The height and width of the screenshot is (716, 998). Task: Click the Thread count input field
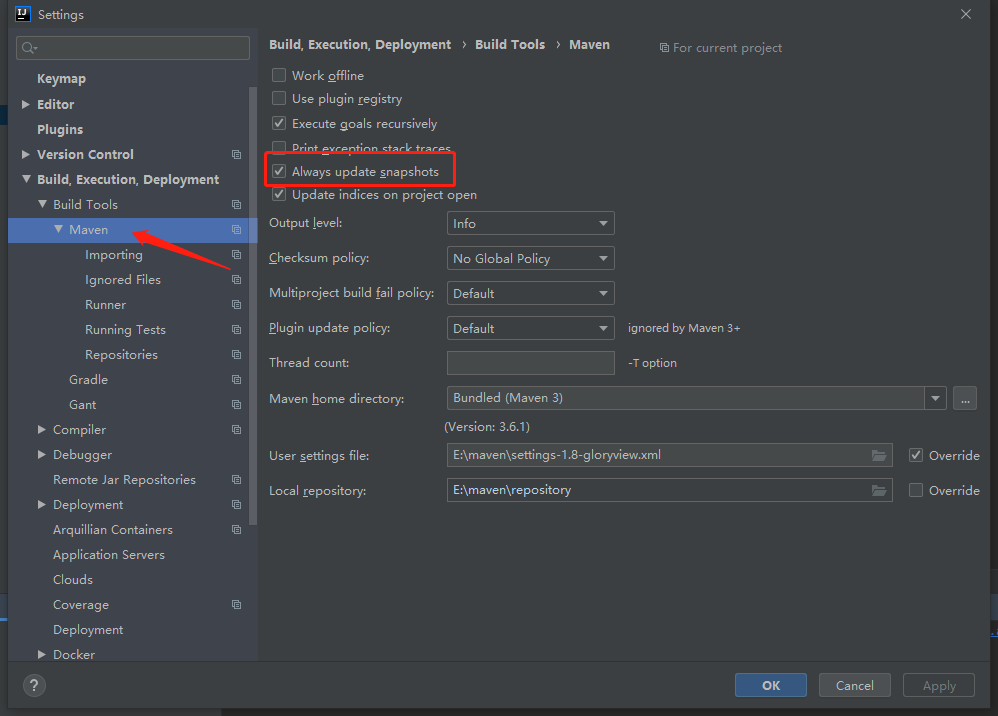[530, 363]
